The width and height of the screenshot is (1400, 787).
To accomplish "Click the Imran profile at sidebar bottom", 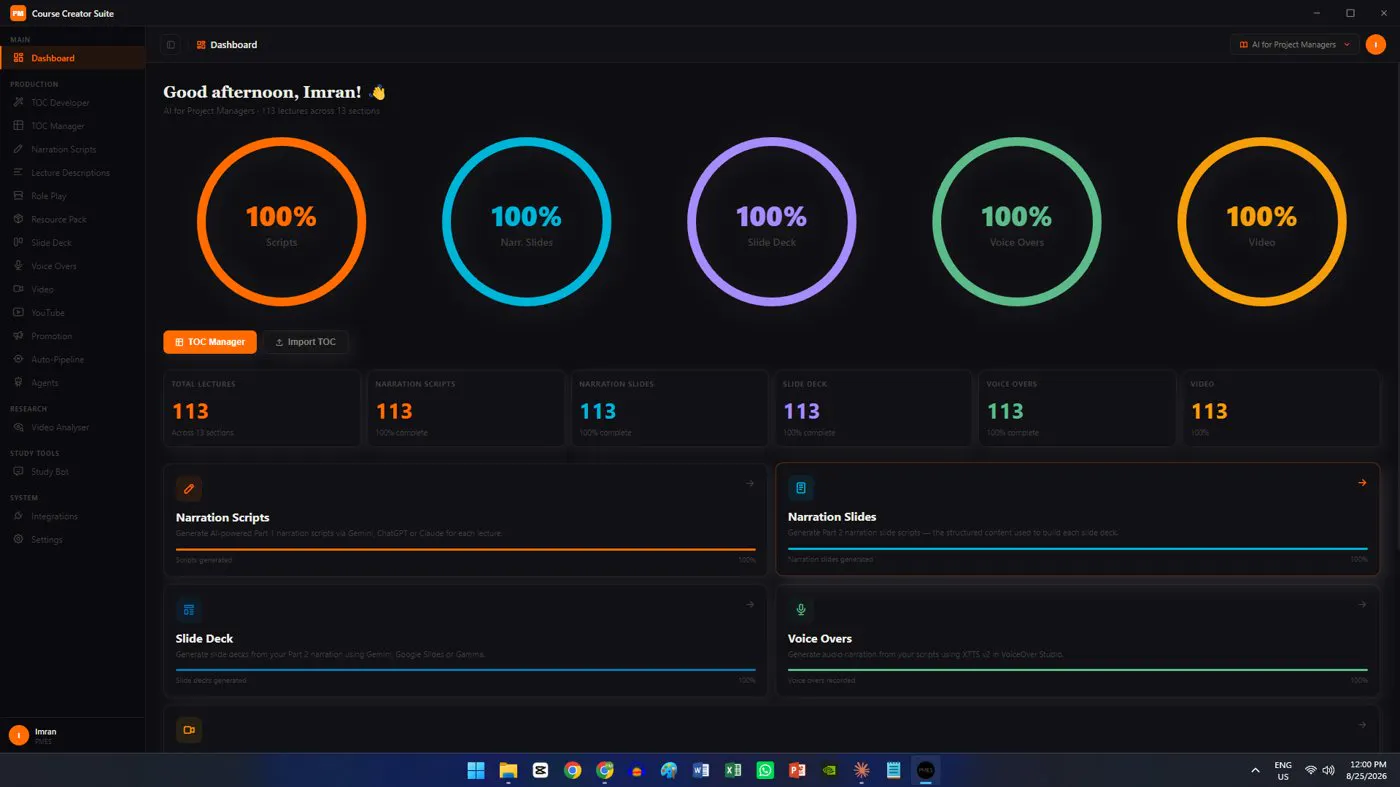I will click(72, 735).
